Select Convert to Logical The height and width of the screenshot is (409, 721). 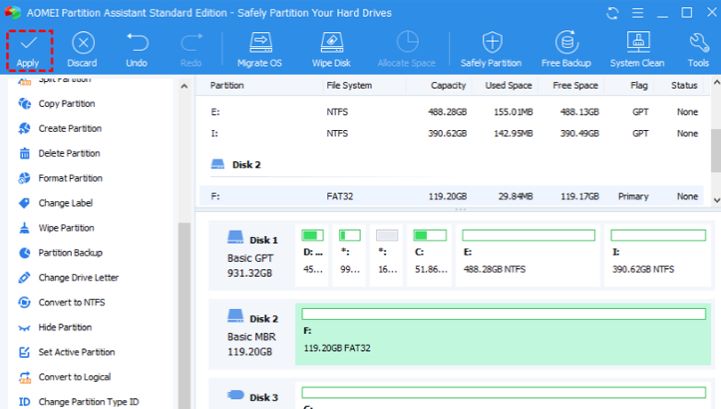[x=64, y=377]
